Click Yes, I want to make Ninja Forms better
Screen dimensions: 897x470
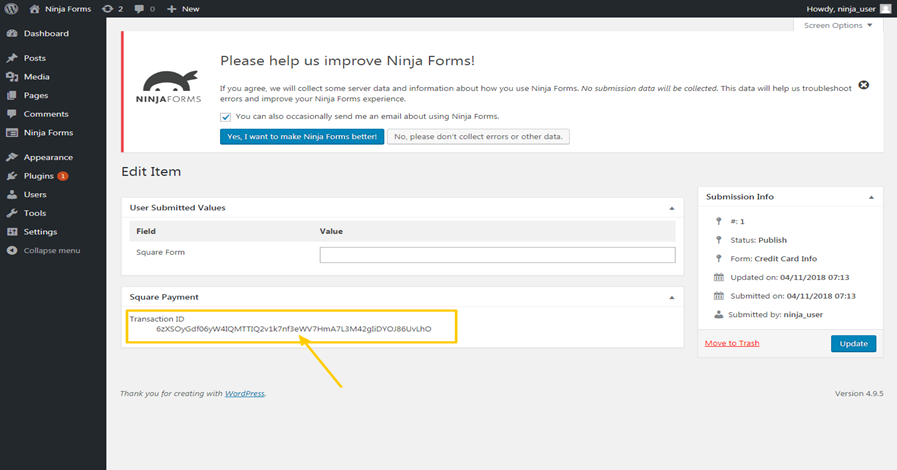302,137
